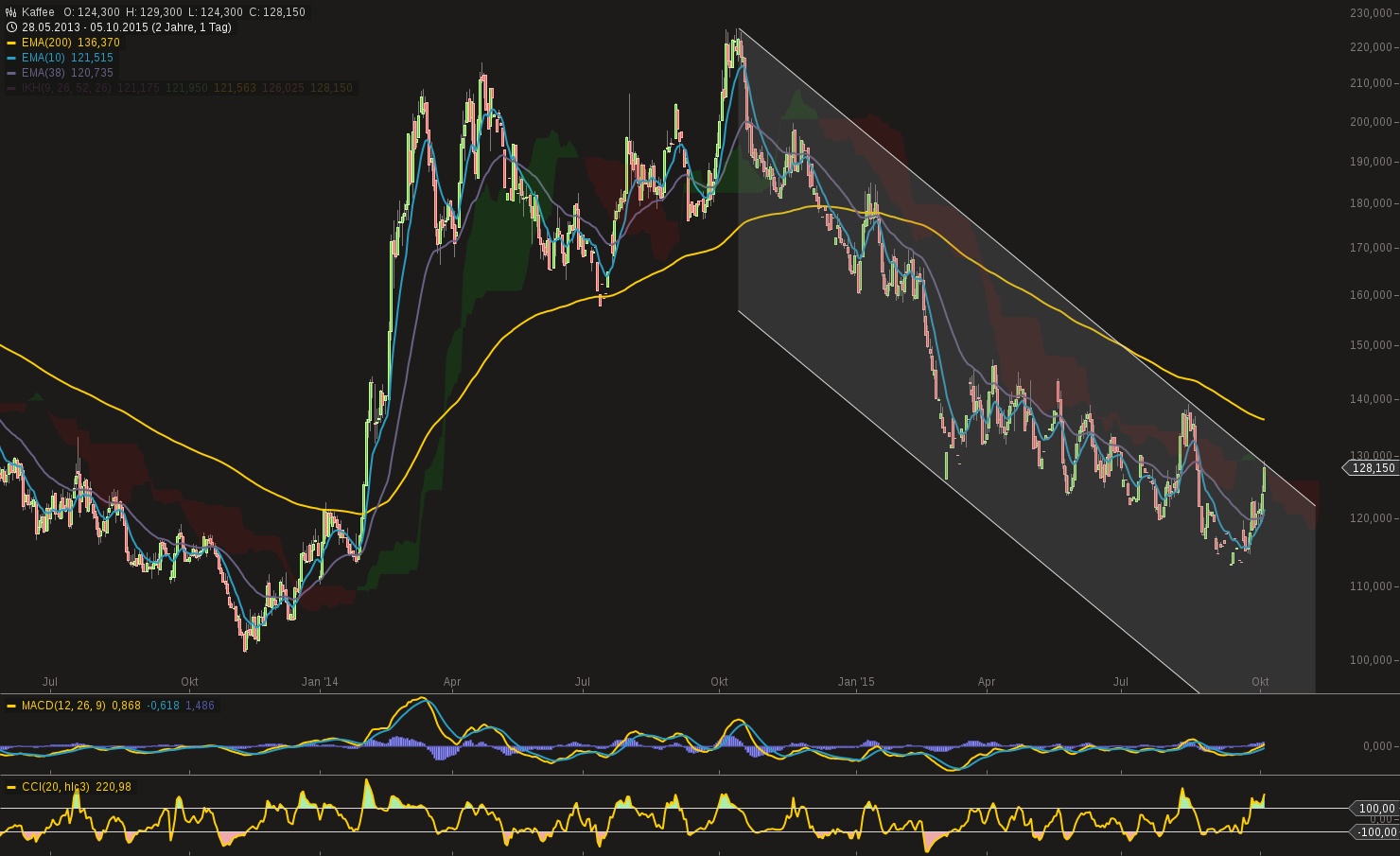Image resolution: width=1400 pixels, height=856 pixels.
Task: Click the 160,000 price axis label
Action: (x=1371, y=295)
